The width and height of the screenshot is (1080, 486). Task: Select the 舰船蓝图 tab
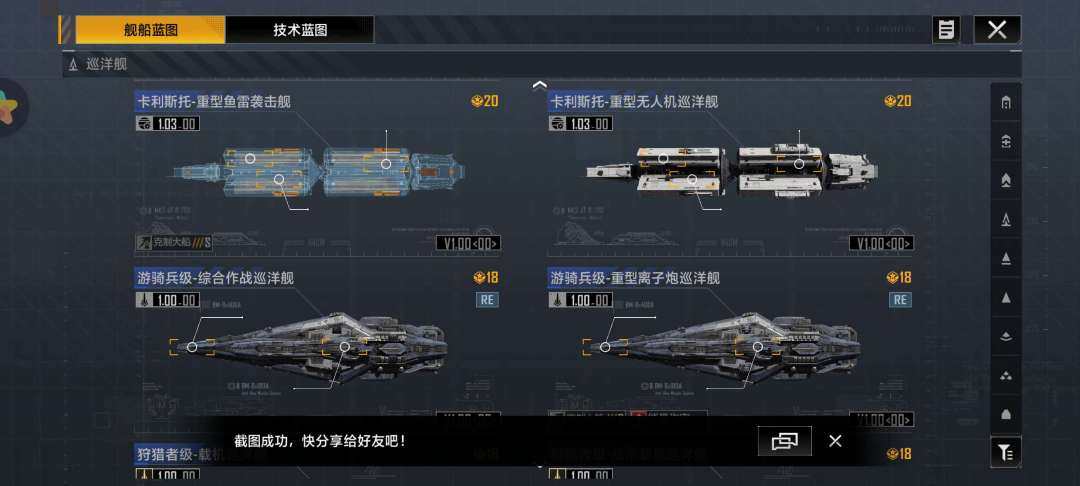click(150, 30)
